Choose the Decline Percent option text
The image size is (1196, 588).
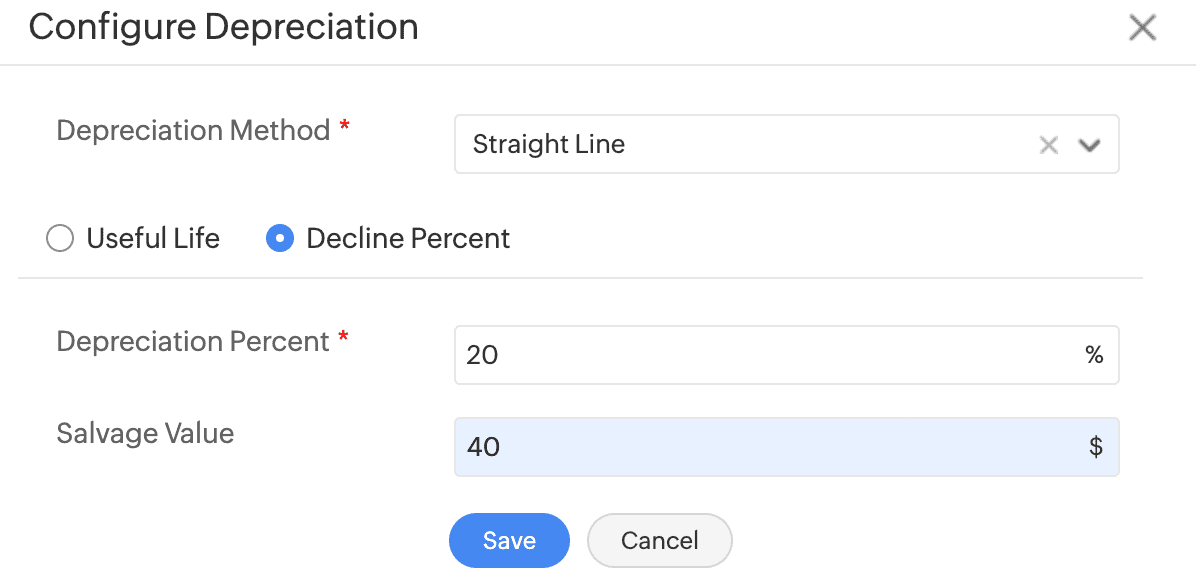click(408, 239)
